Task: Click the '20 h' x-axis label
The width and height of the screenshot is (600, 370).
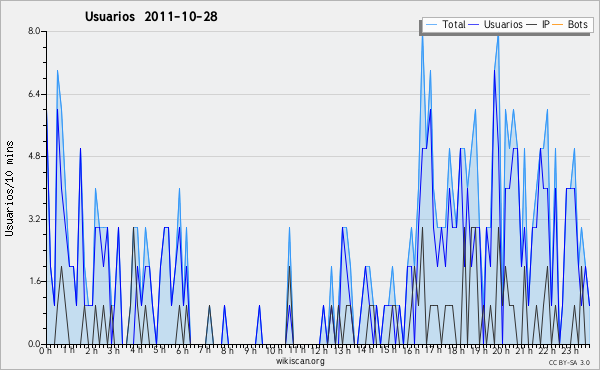Action: coord(501,350)
